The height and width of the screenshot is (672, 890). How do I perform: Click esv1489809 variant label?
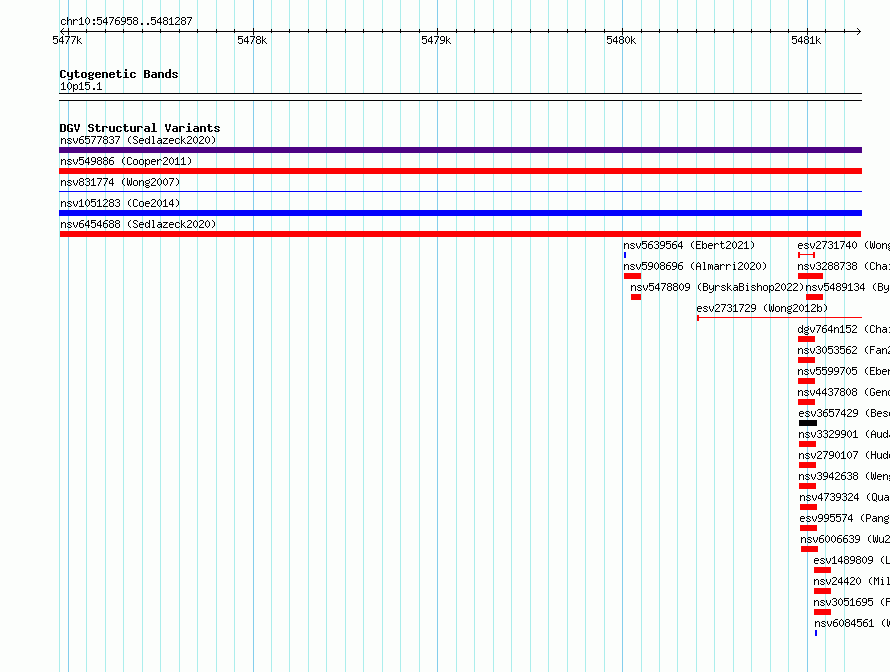click(x=851, y=560)
